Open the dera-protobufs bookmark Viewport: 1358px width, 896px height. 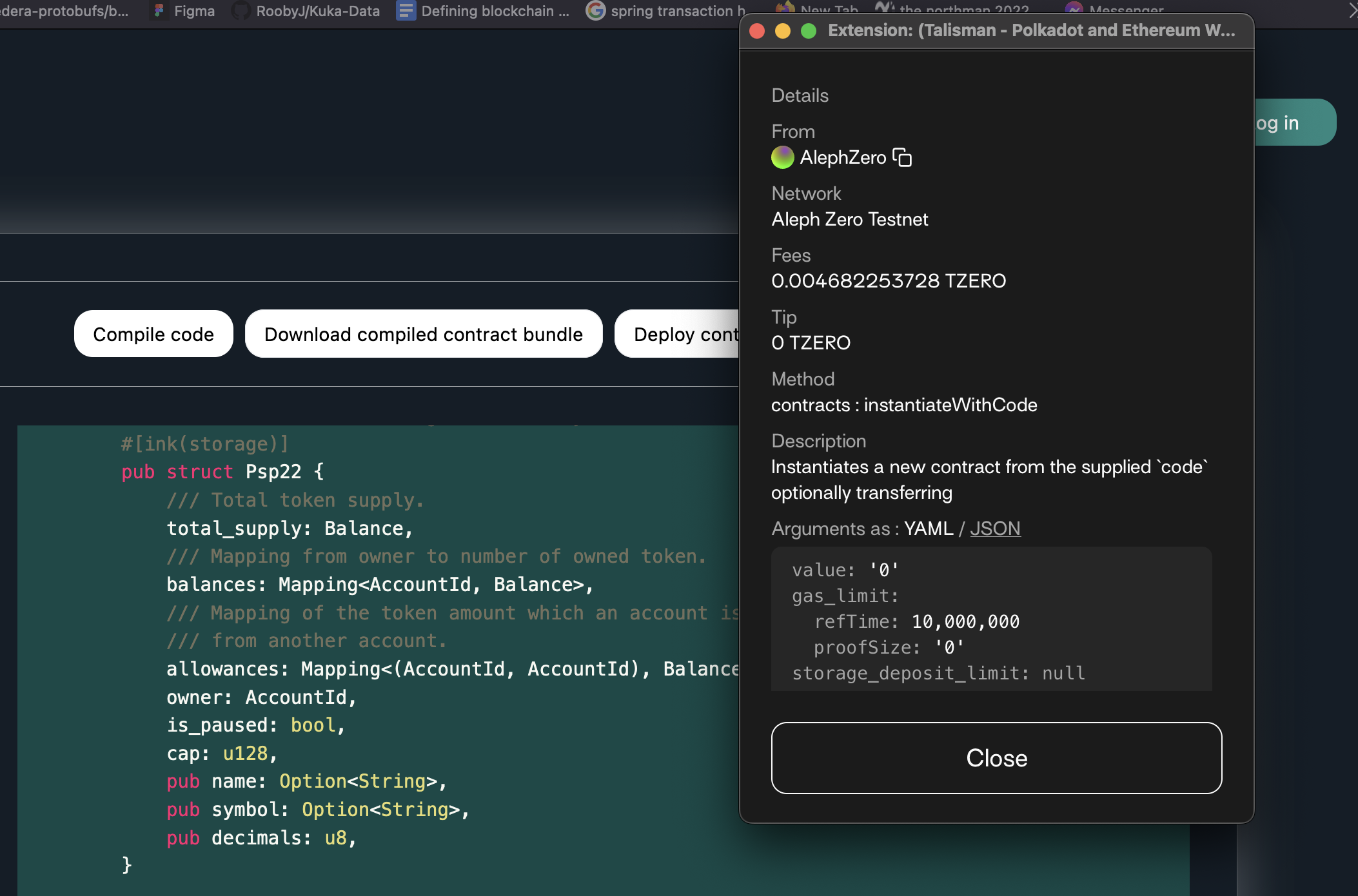(64, 11)
